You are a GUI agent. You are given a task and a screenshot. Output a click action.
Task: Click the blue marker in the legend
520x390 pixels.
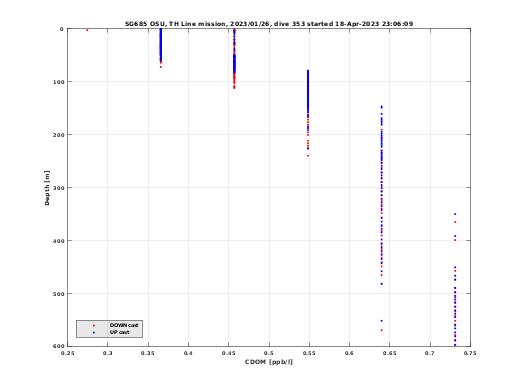pos(94,333)
